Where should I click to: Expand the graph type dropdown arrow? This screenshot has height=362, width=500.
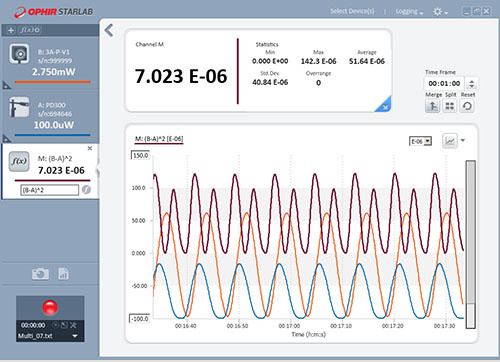tap(463, 140)
